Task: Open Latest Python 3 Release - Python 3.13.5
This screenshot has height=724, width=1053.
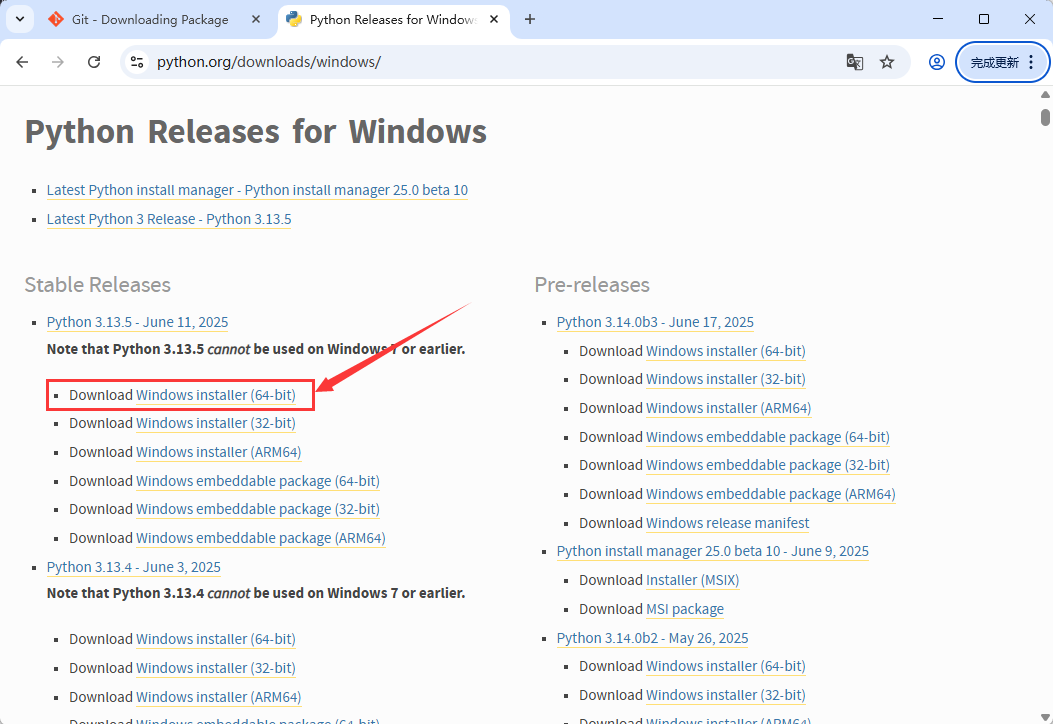Action: point(169,219)
